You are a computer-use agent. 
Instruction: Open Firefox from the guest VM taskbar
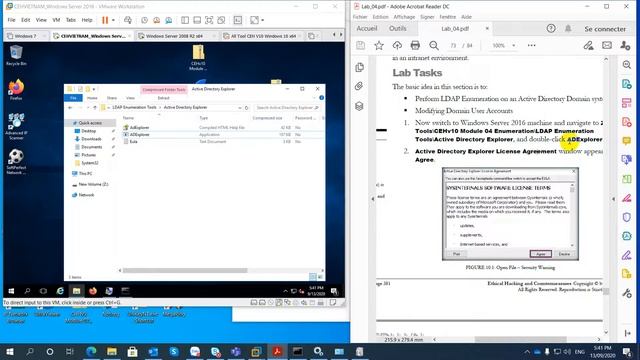coord(93,291)
